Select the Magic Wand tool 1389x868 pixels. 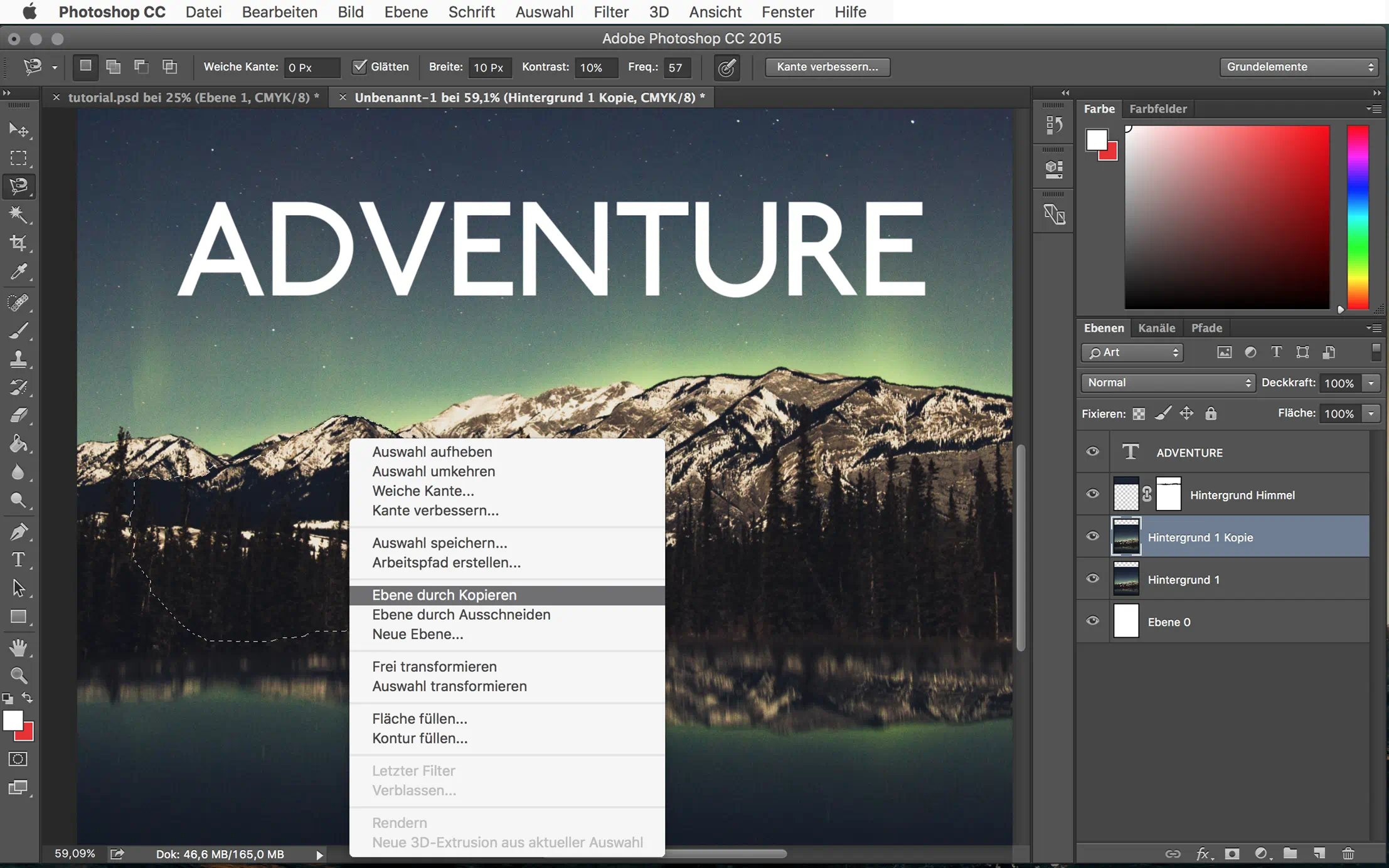click(x=19, y=214)
